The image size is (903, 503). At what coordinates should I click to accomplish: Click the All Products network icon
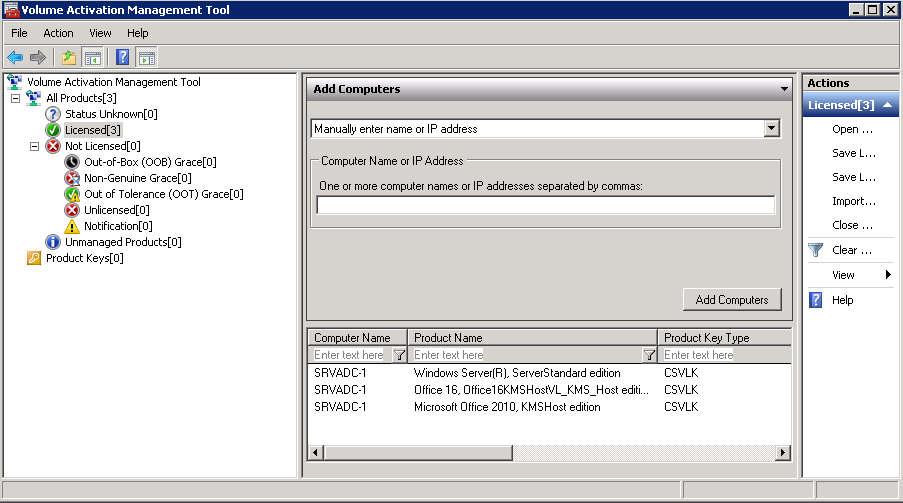coord(33,98)
